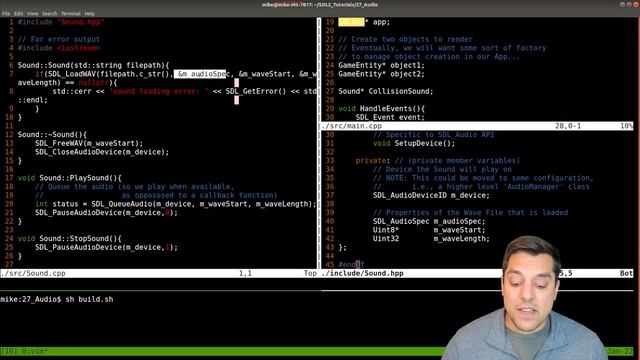The height and width of the screenshot is (360, 640).
Task: Click the SDL_PauseAudioDevice(m_device,1) line
Action: point(107,247)
